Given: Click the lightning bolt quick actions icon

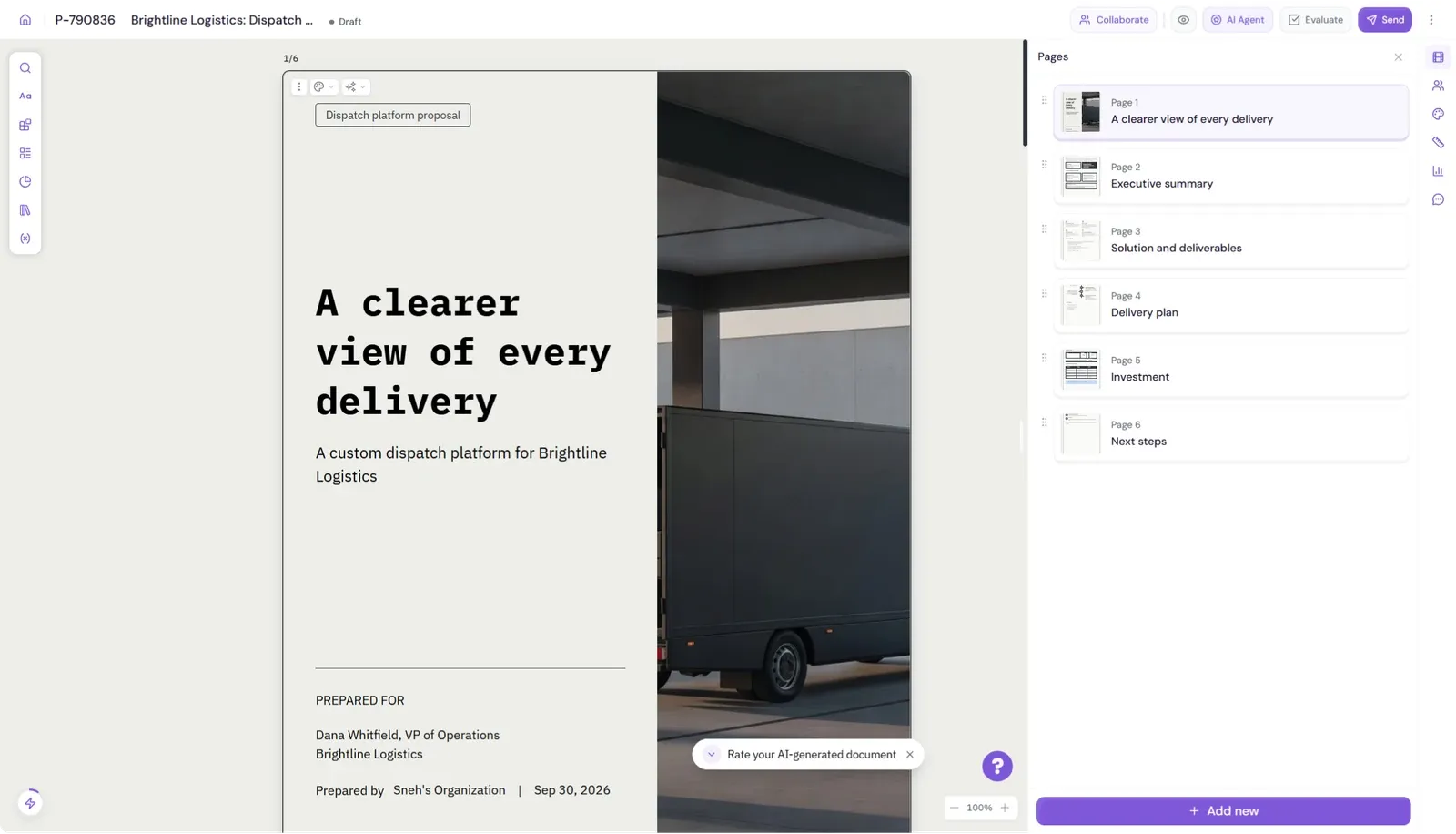Looking at the screenshot, I should point(30,803).
